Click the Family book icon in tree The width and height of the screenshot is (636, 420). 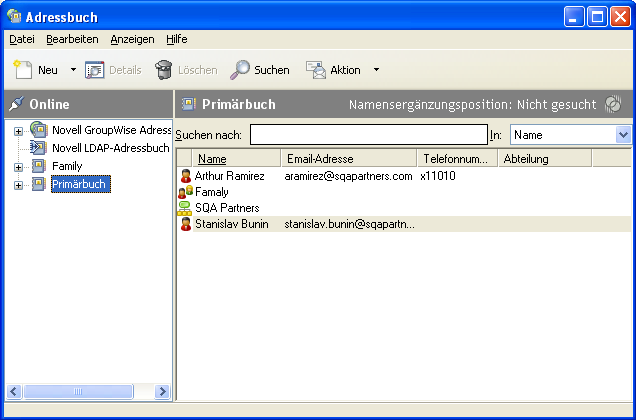click(x=39, y=166)
